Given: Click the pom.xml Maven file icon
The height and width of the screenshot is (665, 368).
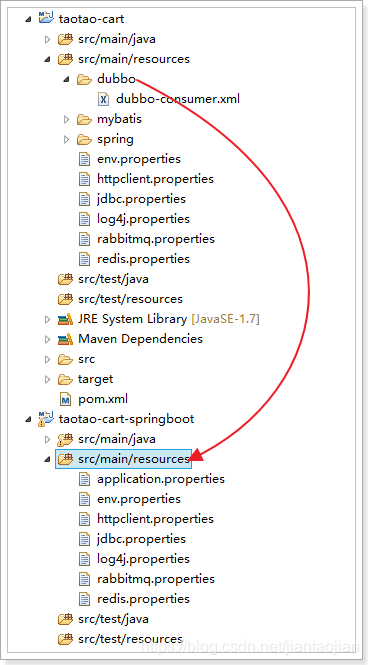Looking at the screenshot, I should pos(66,399).
